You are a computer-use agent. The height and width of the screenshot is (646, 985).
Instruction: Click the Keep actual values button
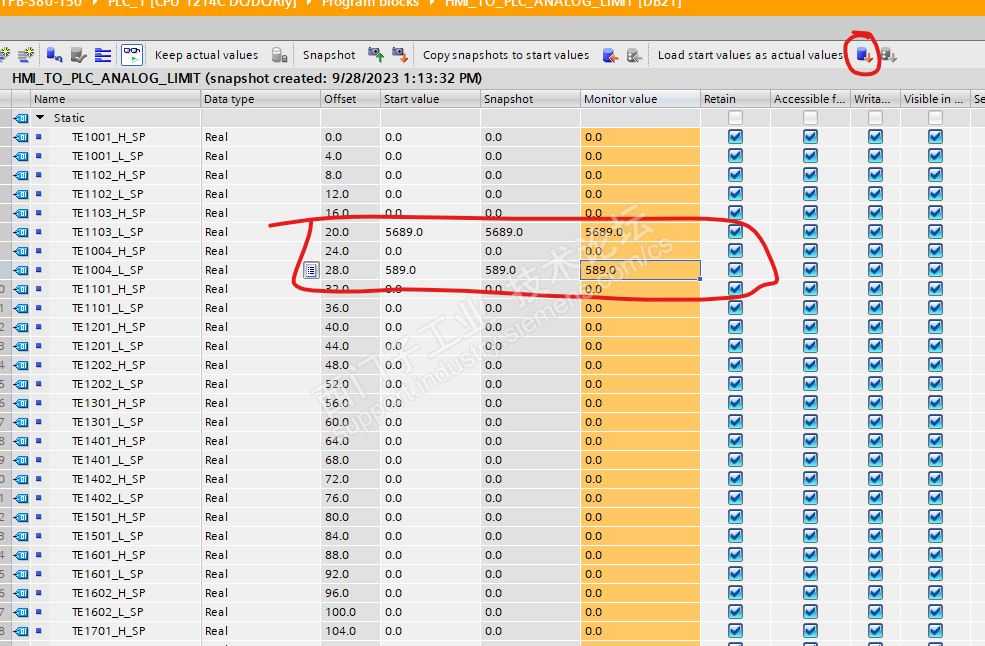206,55
